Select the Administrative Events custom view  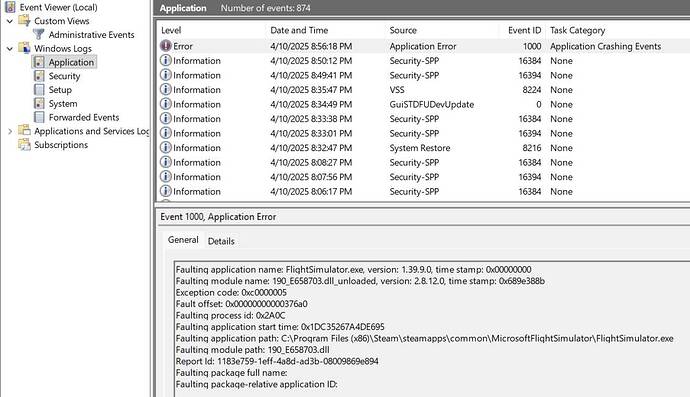(x=92, y=35)
